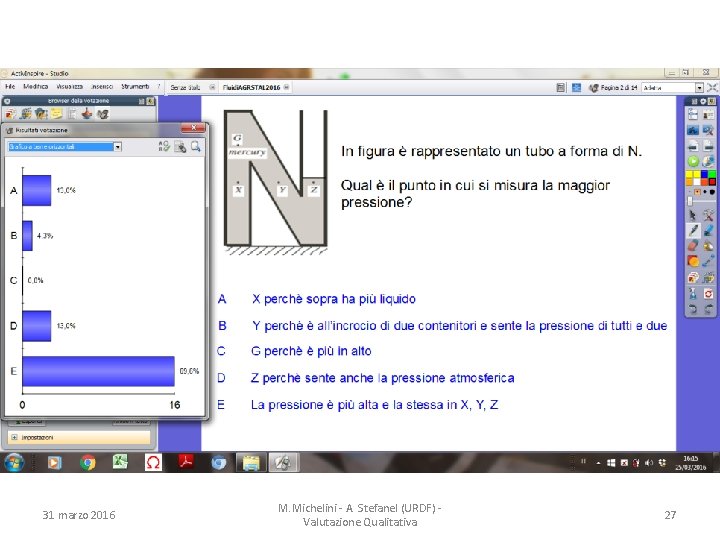The height and width of the screenshot is (540, 720).
Task: Open the Tools crossed-tools icon
Action: coord(709,215)
